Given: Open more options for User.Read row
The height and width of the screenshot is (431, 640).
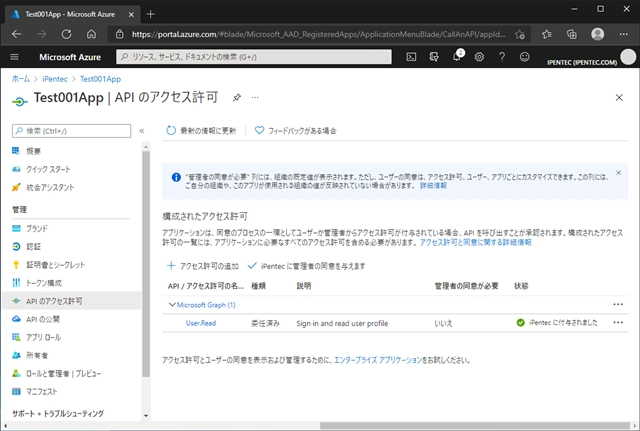Looking at the screenshot, I should tap(618, 322).
